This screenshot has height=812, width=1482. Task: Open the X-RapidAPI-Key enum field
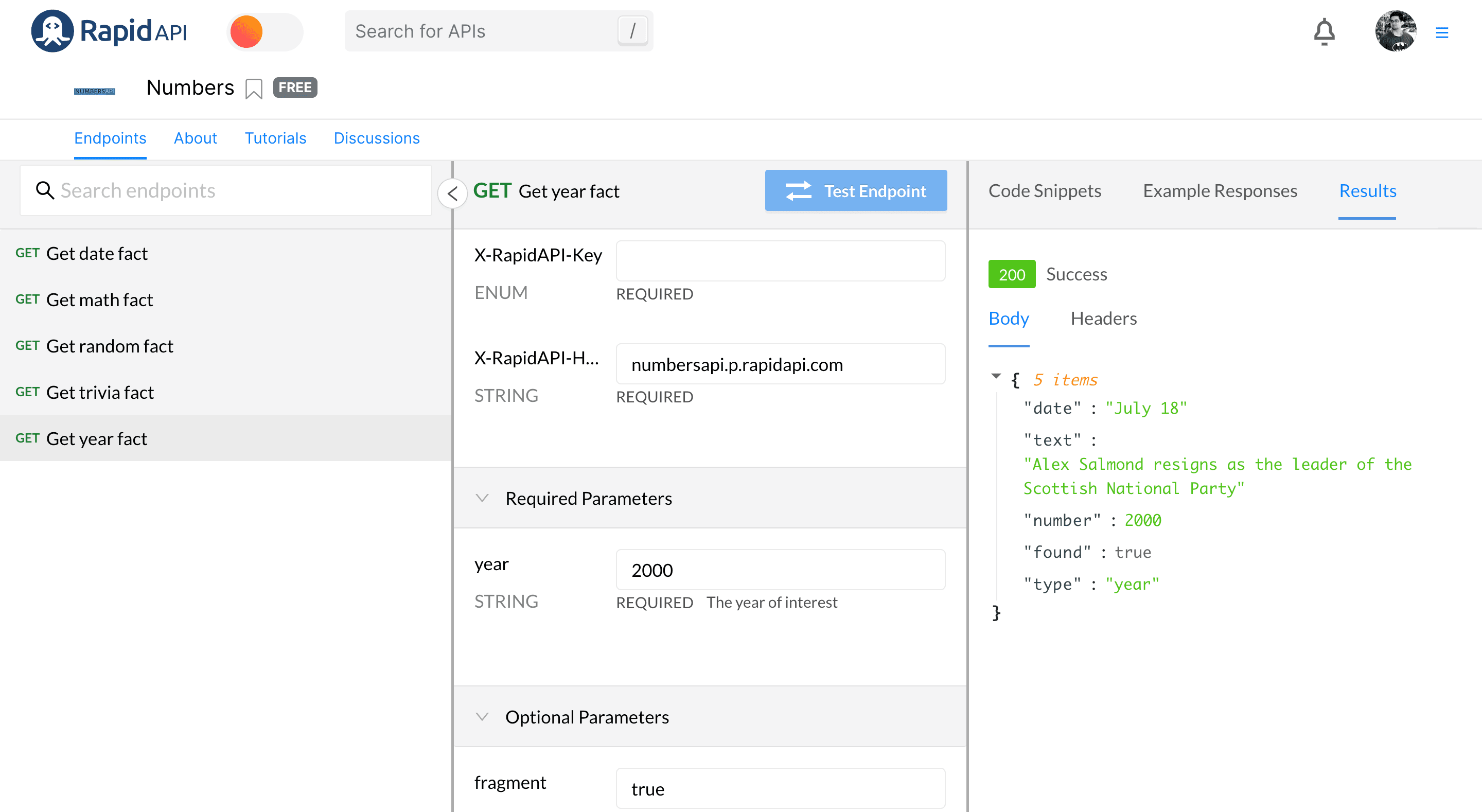780,261
